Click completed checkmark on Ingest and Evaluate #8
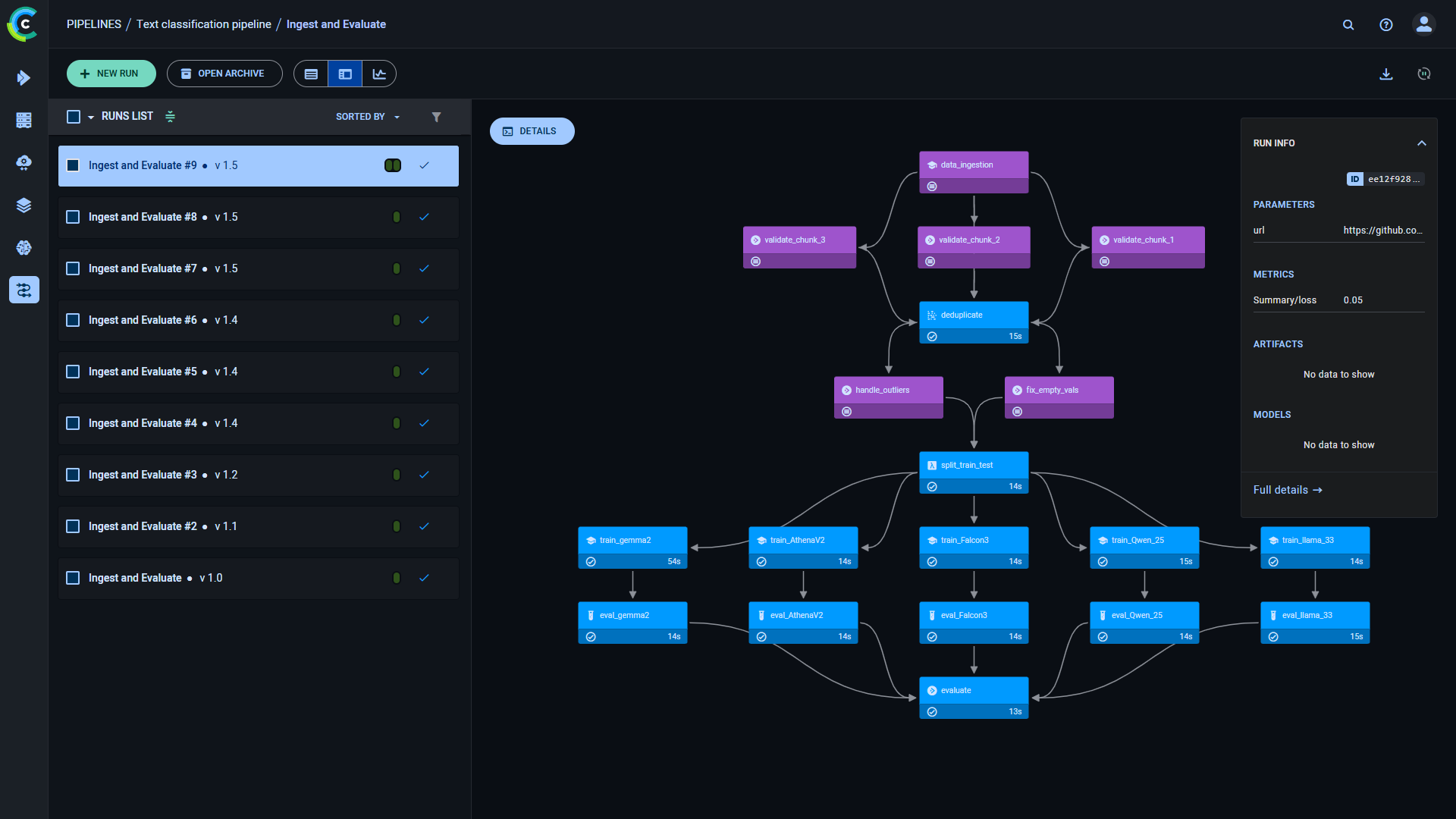 (x=424, y=217)
